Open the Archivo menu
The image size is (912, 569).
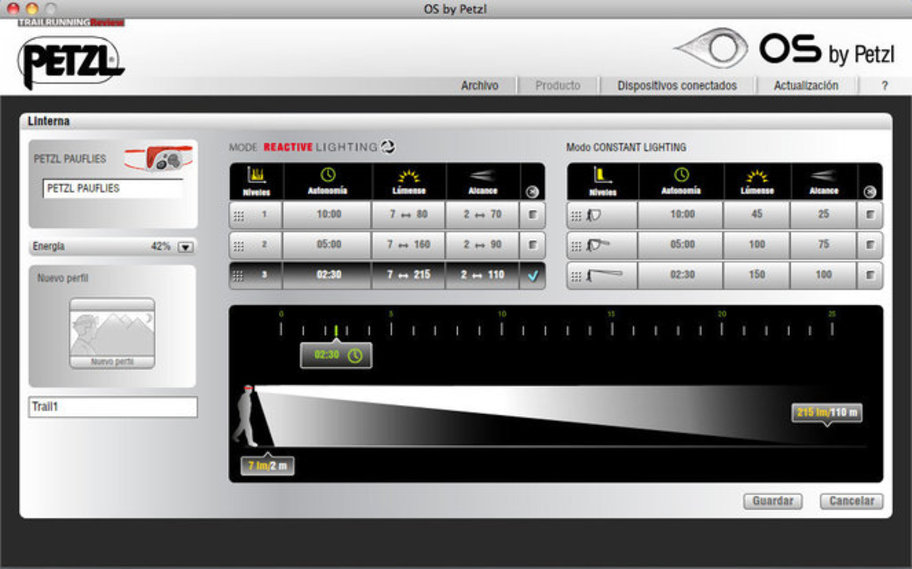(479, 86)
